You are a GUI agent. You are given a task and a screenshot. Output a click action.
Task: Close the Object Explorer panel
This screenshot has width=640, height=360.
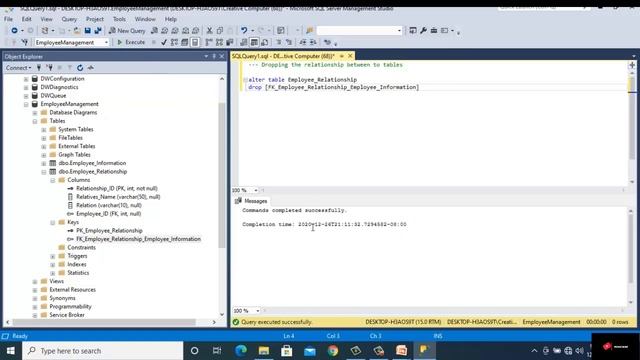coord(222,56)
